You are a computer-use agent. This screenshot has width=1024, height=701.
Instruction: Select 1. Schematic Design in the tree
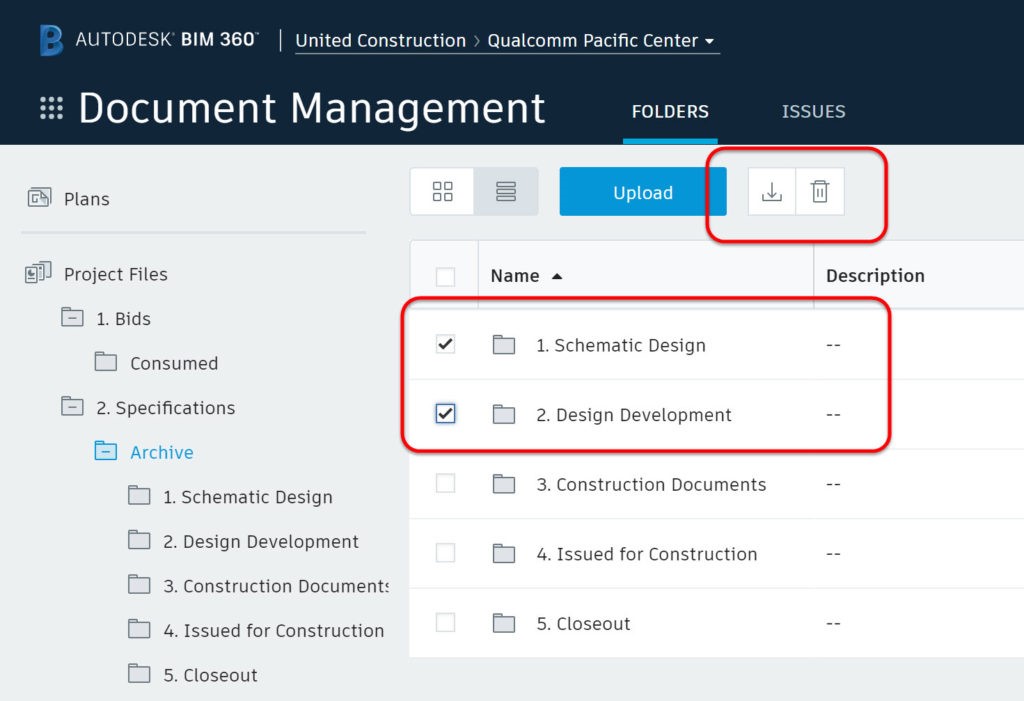coord(248,497)
